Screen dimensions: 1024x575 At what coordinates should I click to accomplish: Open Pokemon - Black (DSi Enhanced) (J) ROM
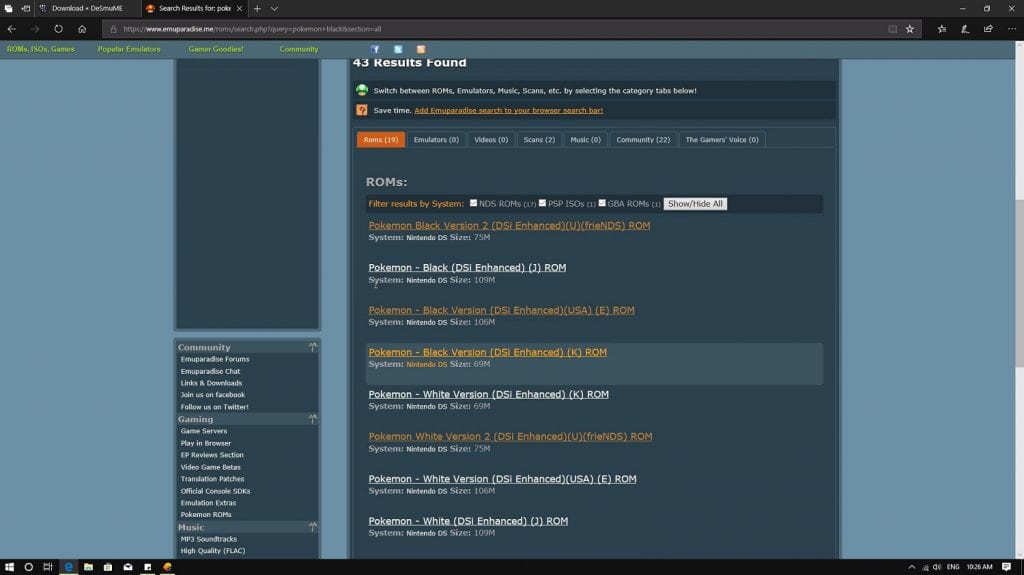click(467, 268)
